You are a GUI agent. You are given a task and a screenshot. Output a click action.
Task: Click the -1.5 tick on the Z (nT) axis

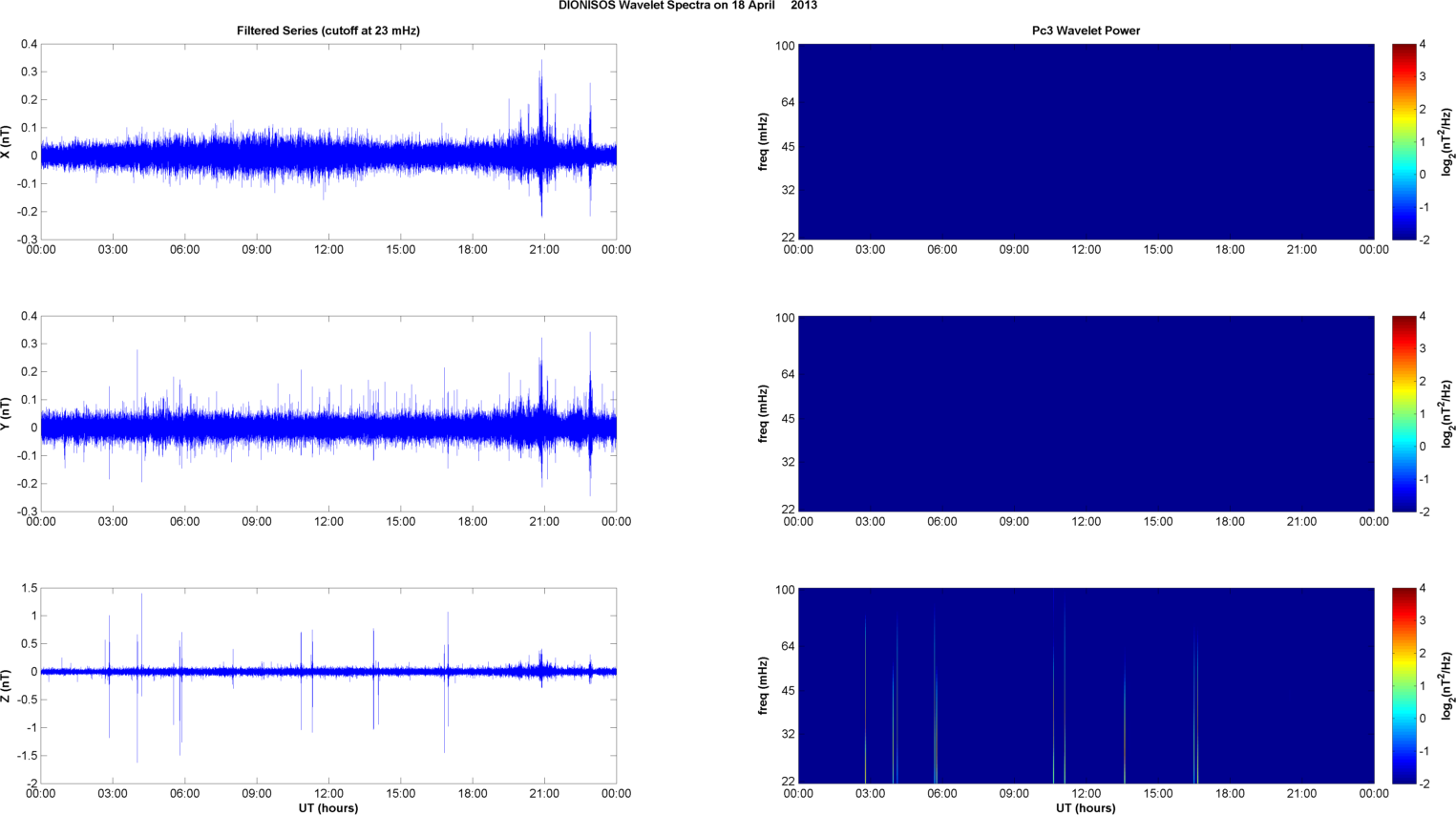[27, 756]
